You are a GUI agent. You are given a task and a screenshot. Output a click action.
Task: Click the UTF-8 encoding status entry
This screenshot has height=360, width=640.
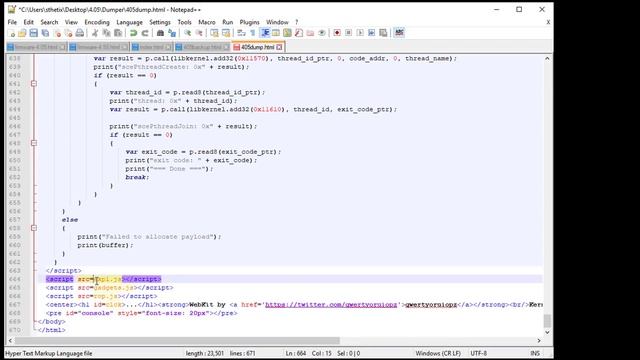pyautogui.click(x=478, y=353)
